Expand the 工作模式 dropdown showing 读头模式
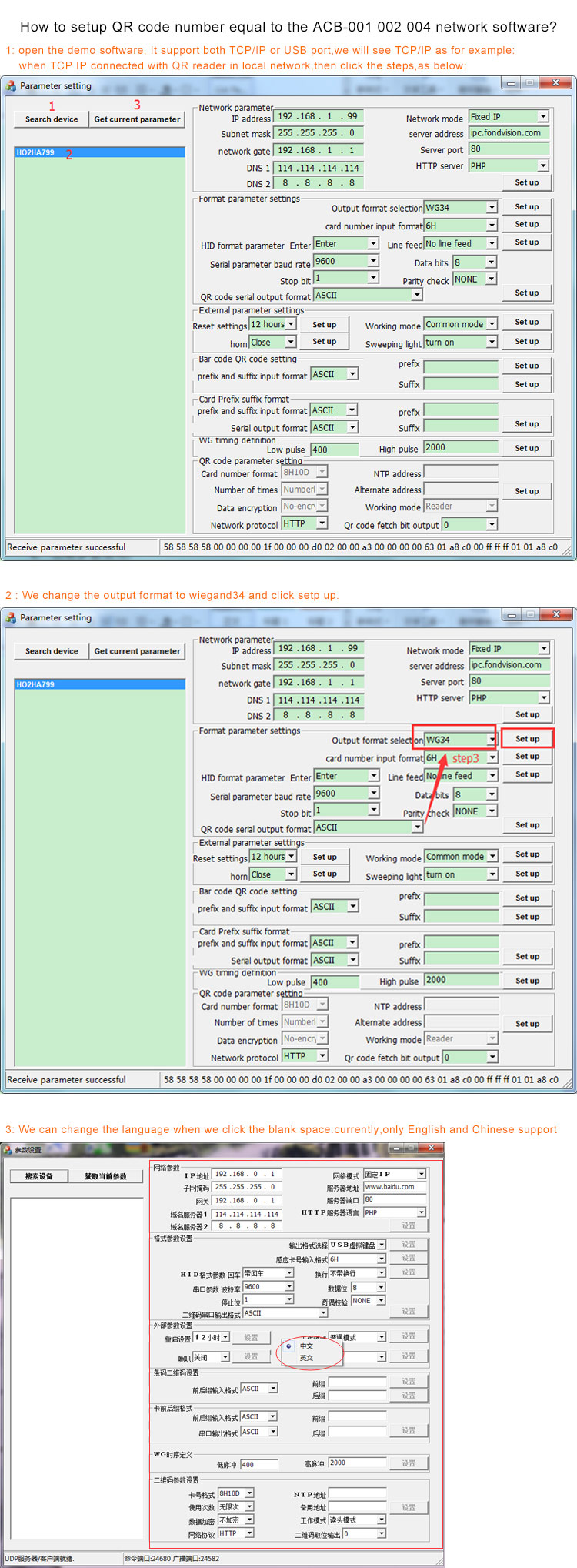 (x=381, y=1520)
